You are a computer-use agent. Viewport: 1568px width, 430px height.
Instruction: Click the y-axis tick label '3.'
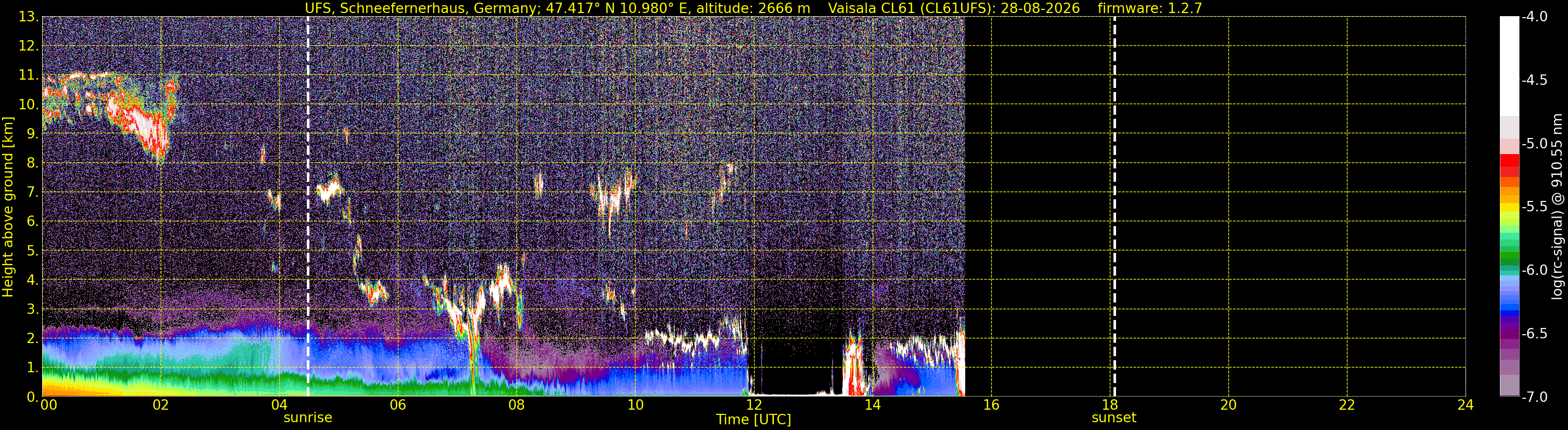click(x=32, y=309)
